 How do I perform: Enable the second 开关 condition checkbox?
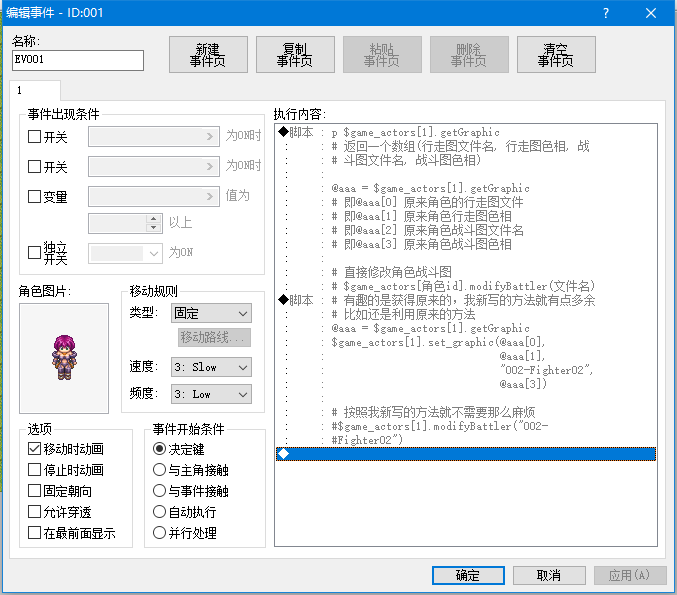pyautogui.click(x=34, y=167)
